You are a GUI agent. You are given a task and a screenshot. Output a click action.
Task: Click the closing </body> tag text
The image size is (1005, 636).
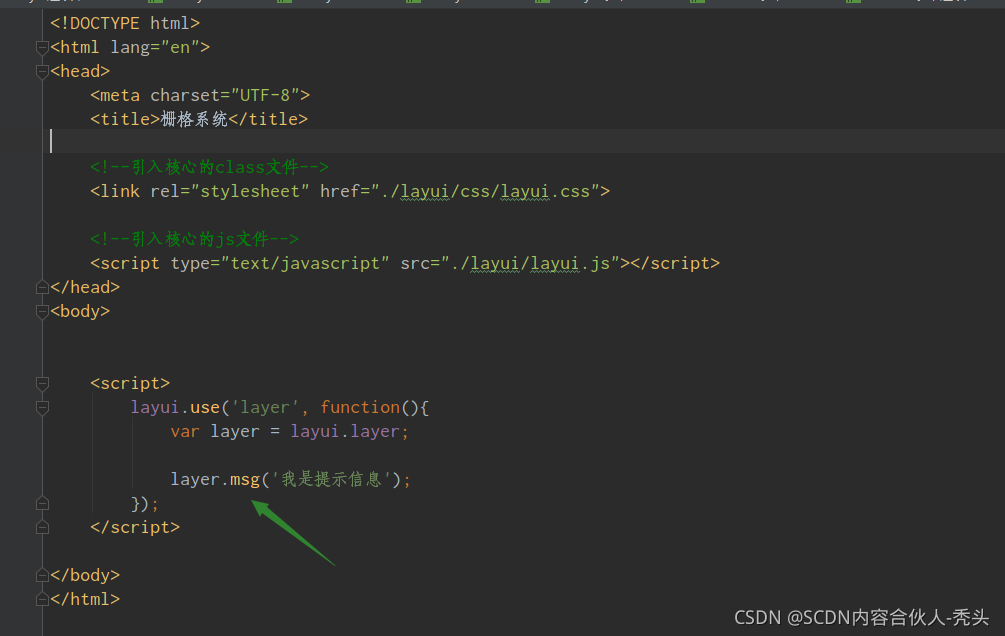85,575
